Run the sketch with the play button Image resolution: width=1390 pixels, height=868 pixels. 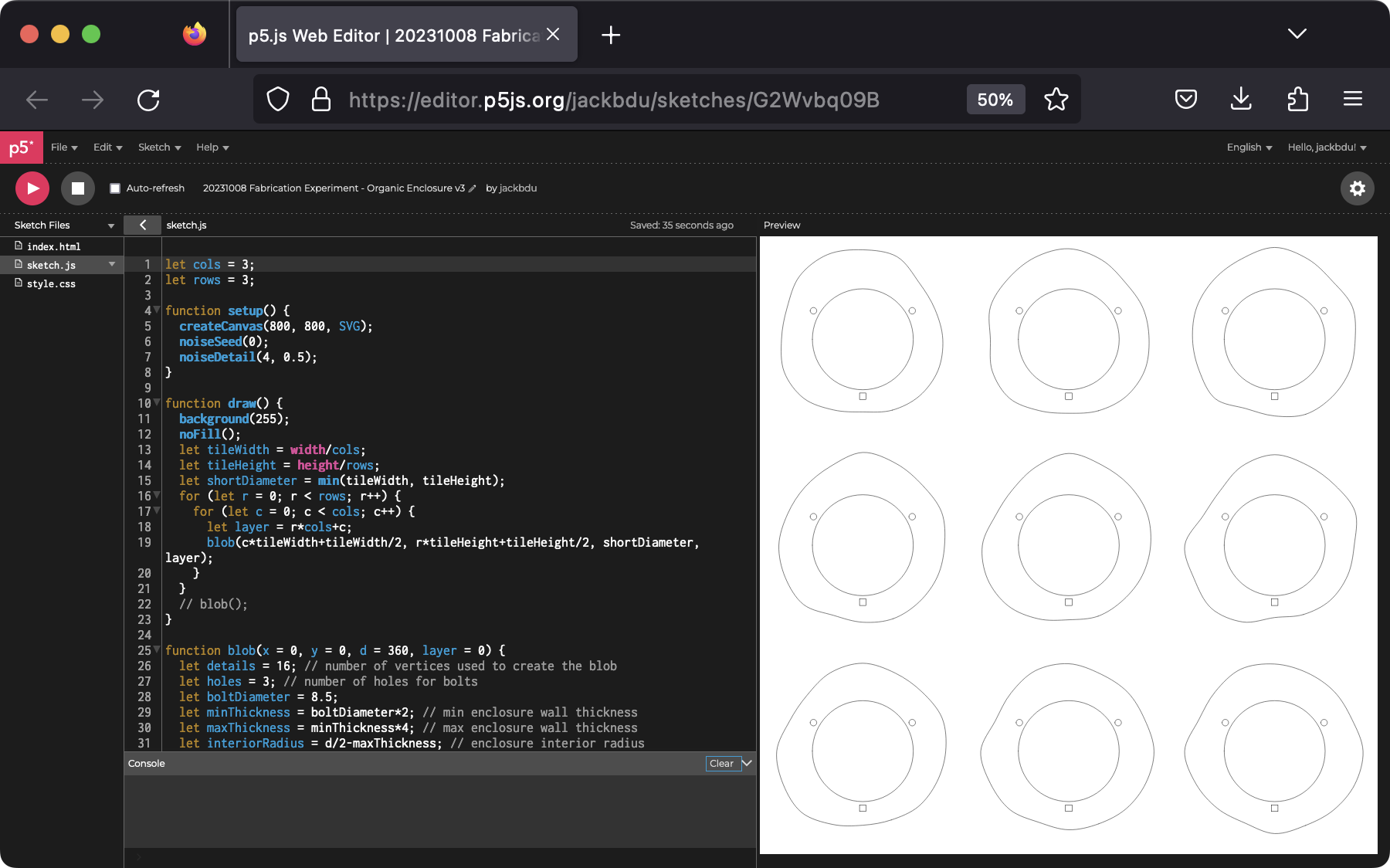click(x=32, y=188)
